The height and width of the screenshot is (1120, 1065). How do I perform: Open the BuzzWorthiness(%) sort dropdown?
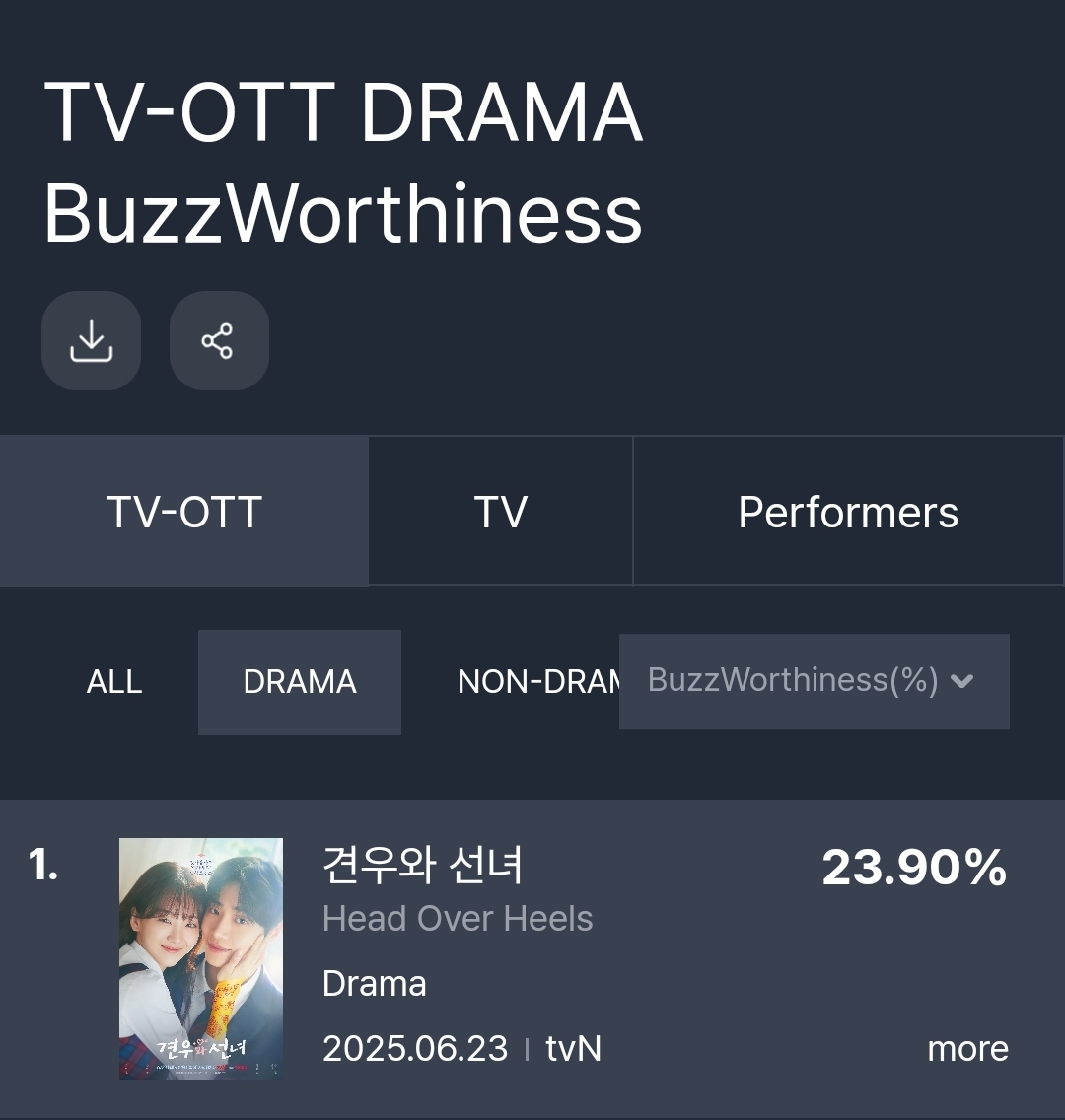(x=793, y=680)
